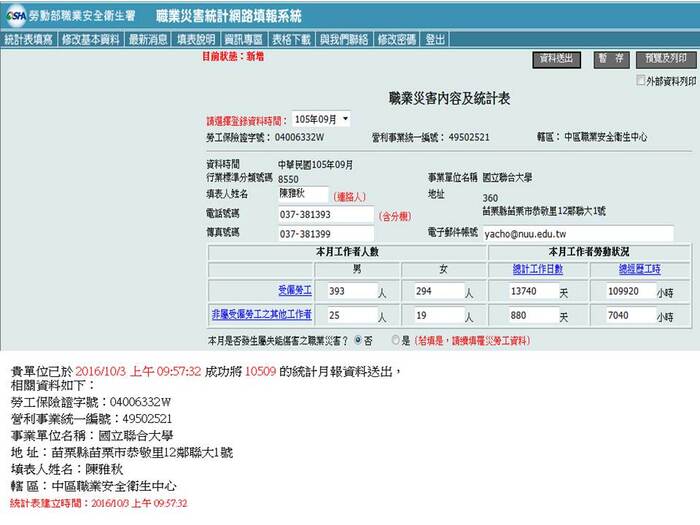This screenshot has height=525, width=700.
Task: Click the red 10509 period text
Action: tap(260, 371)
